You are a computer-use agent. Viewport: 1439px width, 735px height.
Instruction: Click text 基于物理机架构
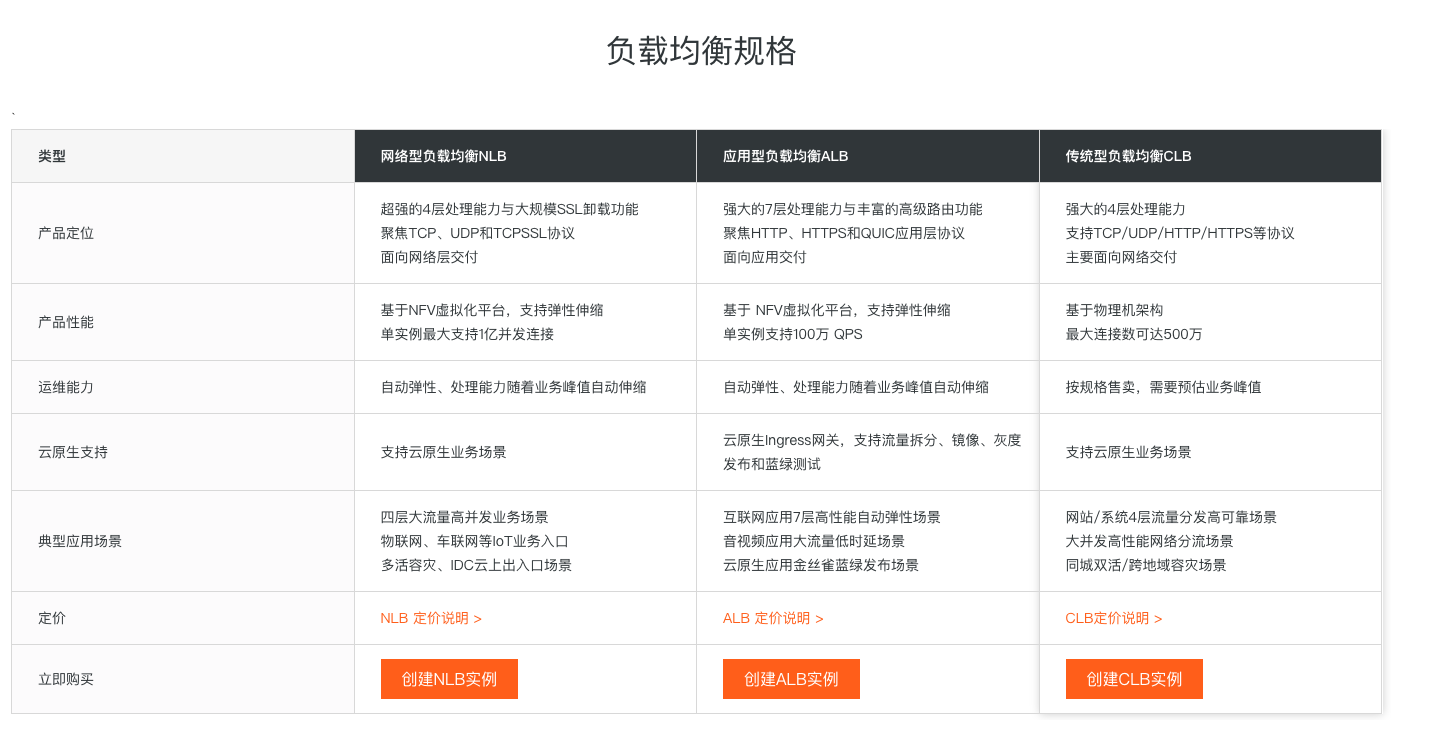point(1115,310)
